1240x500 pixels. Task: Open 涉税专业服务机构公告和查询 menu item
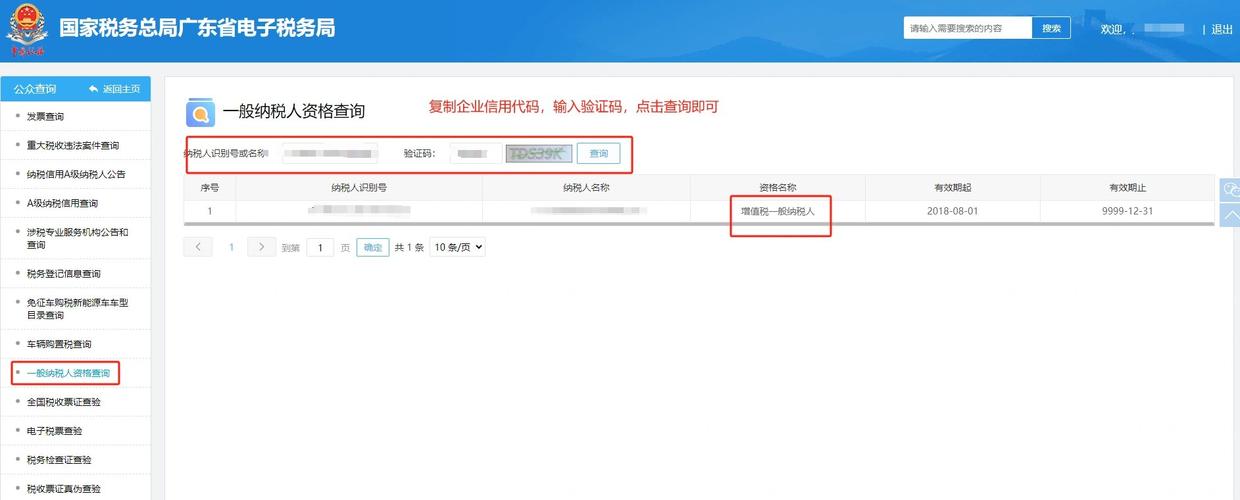click(x=77, y=238)
